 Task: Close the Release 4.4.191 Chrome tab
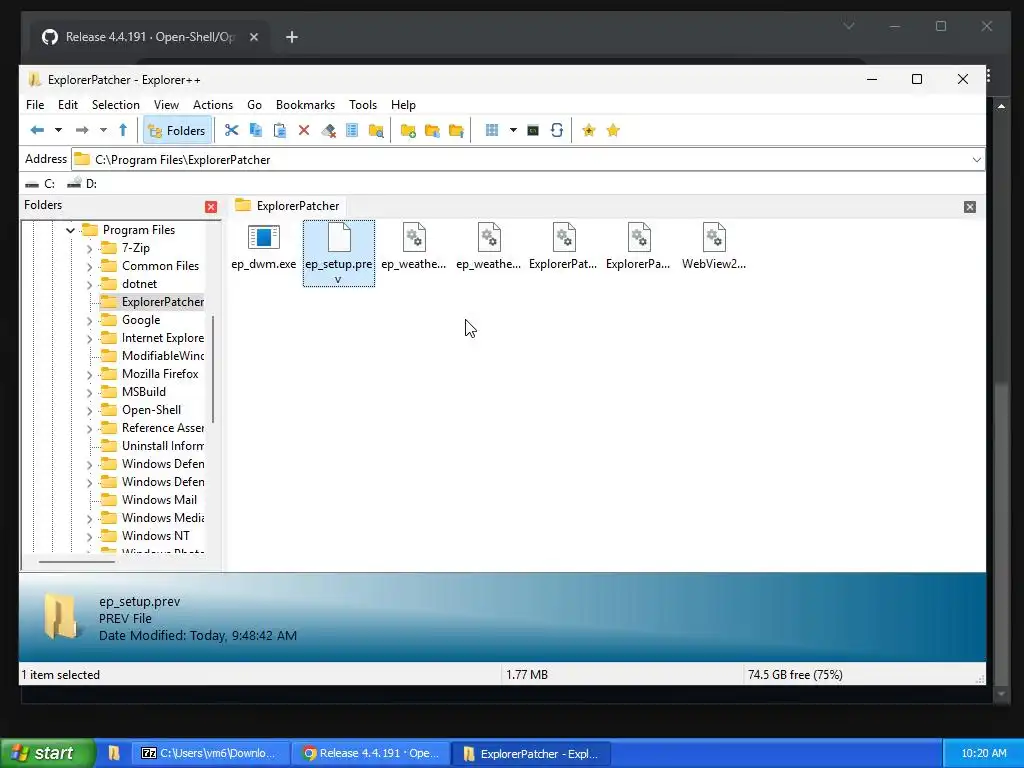[x=254, y=37]
